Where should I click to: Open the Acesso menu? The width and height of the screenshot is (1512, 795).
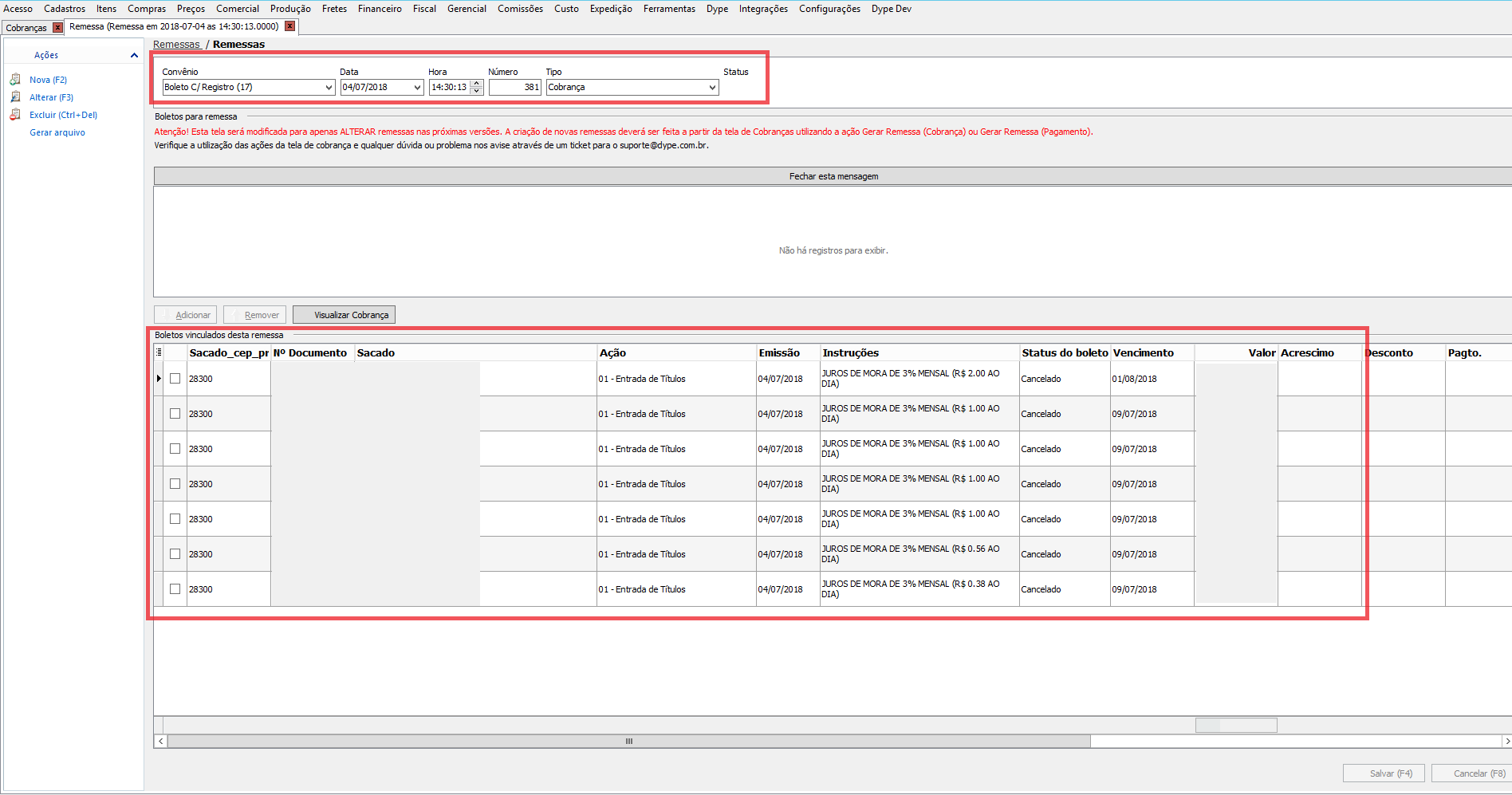18,9
